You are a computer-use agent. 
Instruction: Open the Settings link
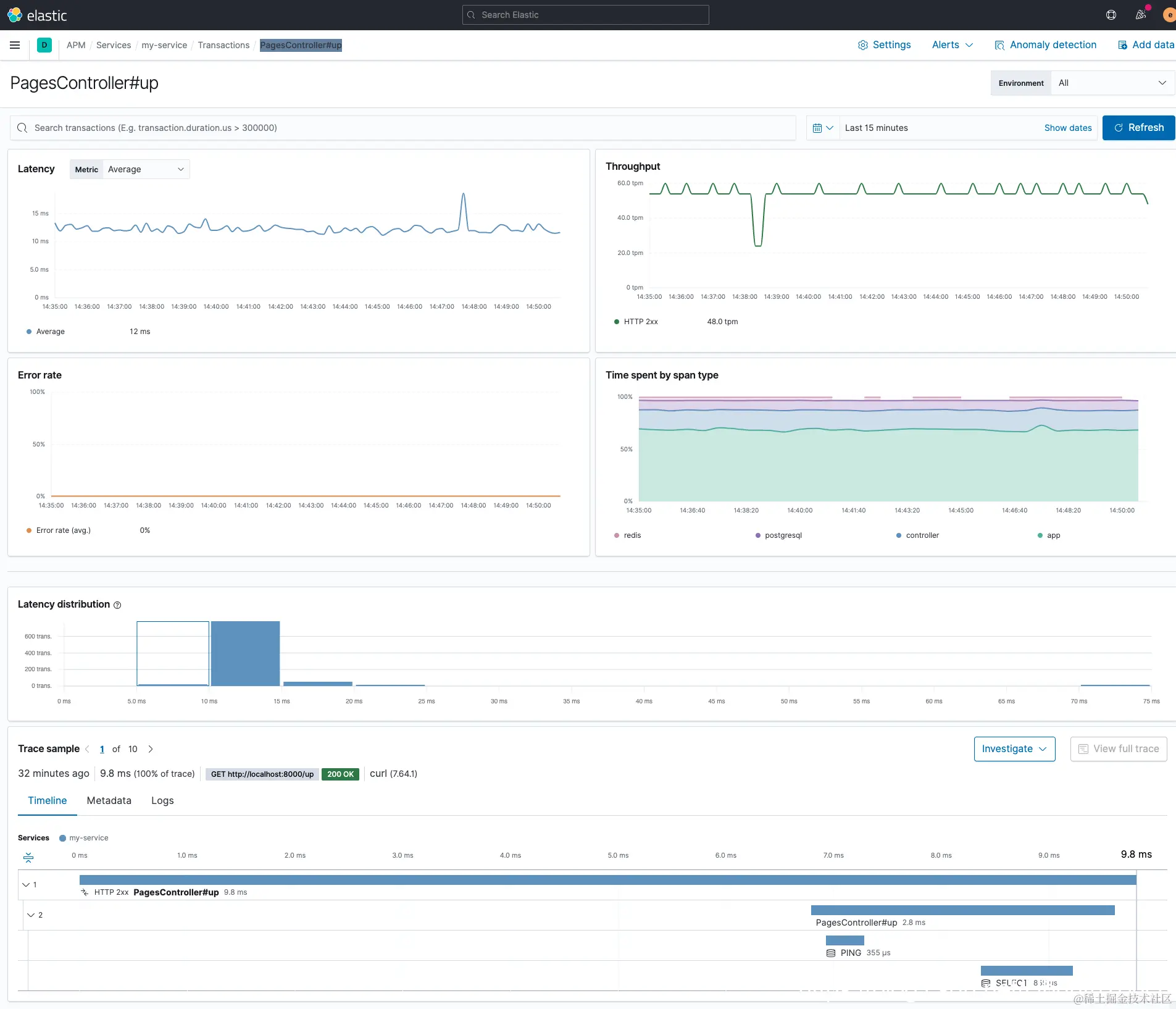coord(884,45)
